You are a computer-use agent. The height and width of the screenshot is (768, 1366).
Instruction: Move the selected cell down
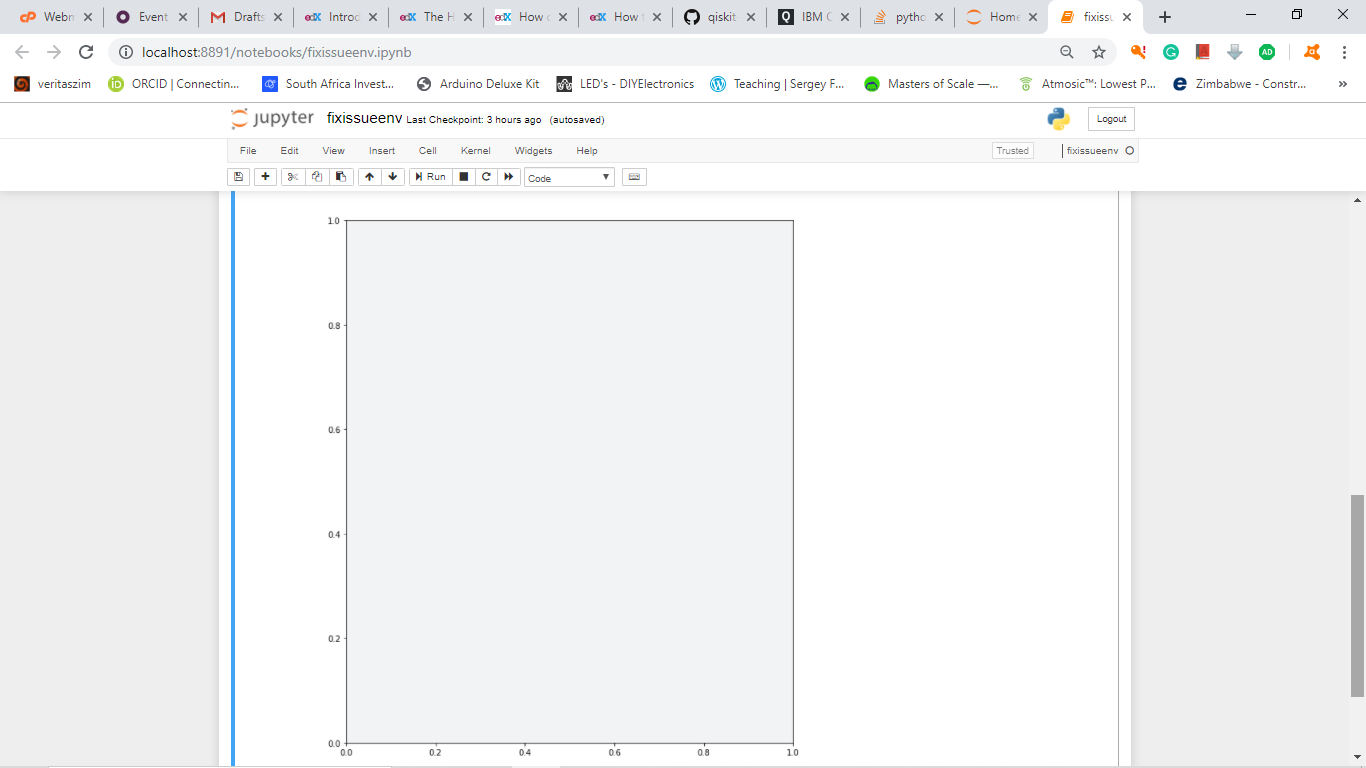(x=393, y=177)
